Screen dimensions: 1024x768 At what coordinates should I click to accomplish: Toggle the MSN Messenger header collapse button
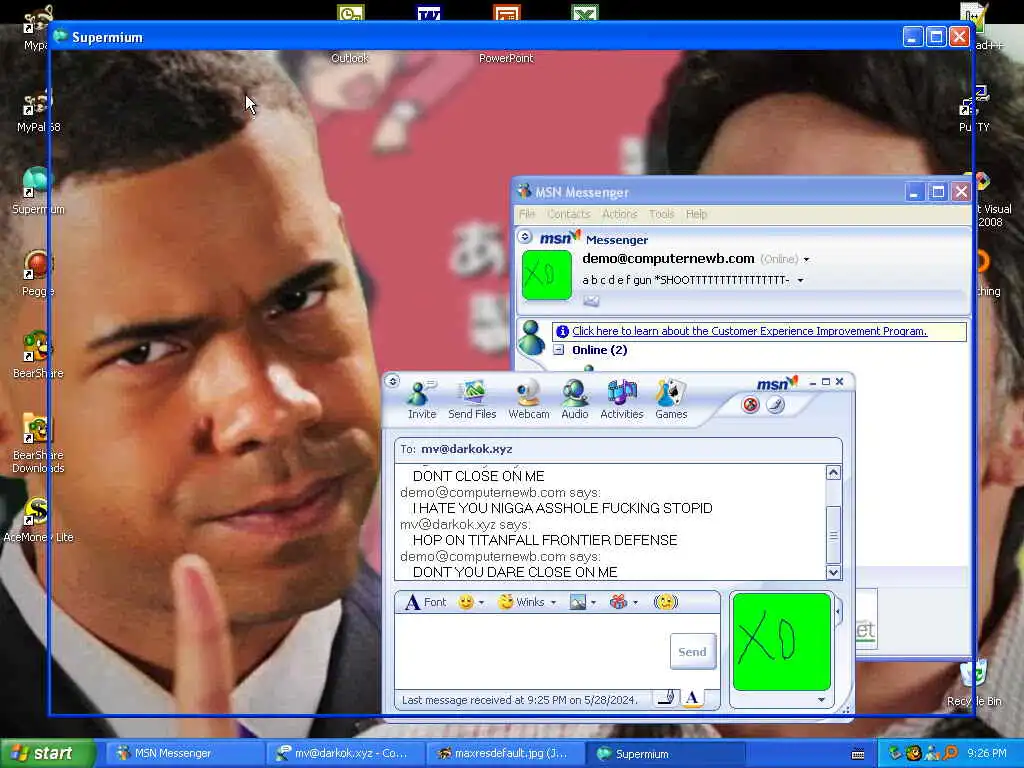(x=525, y=236)
